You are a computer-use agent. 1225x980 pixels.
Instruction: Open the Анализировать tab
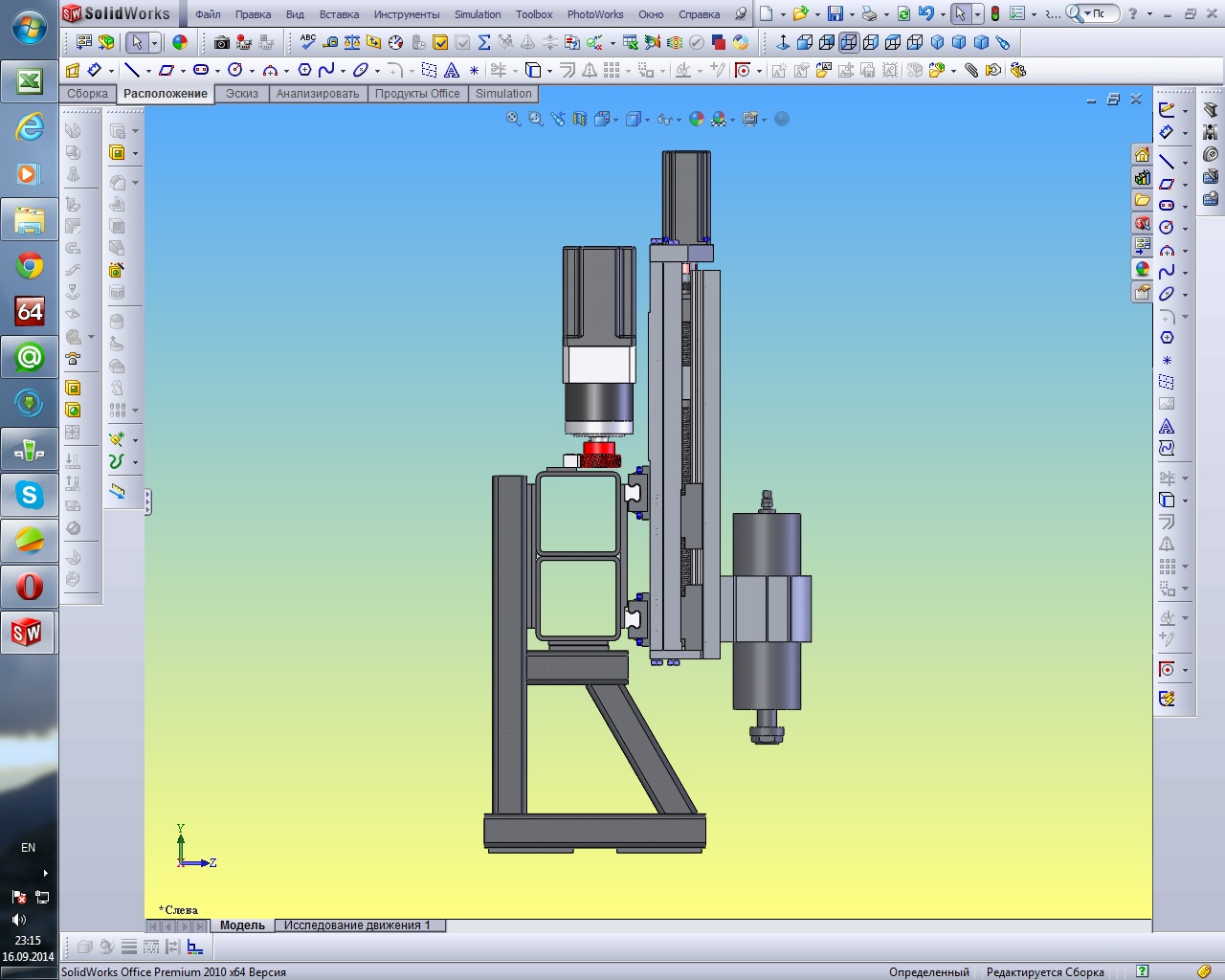coord(318,94)
